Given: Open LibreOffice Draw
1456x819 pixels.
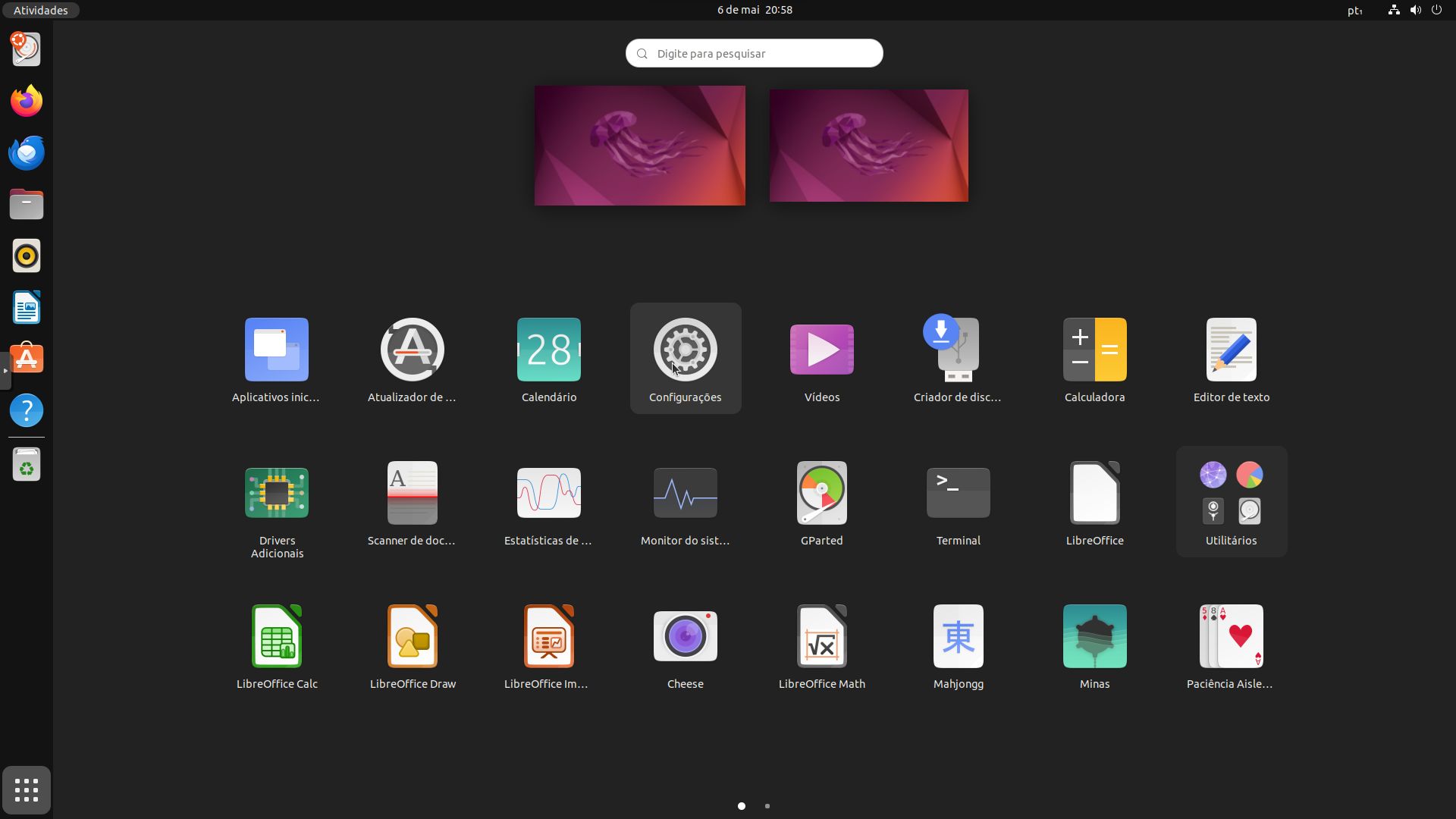Looking at the screenshot, I should coord(412,637).
